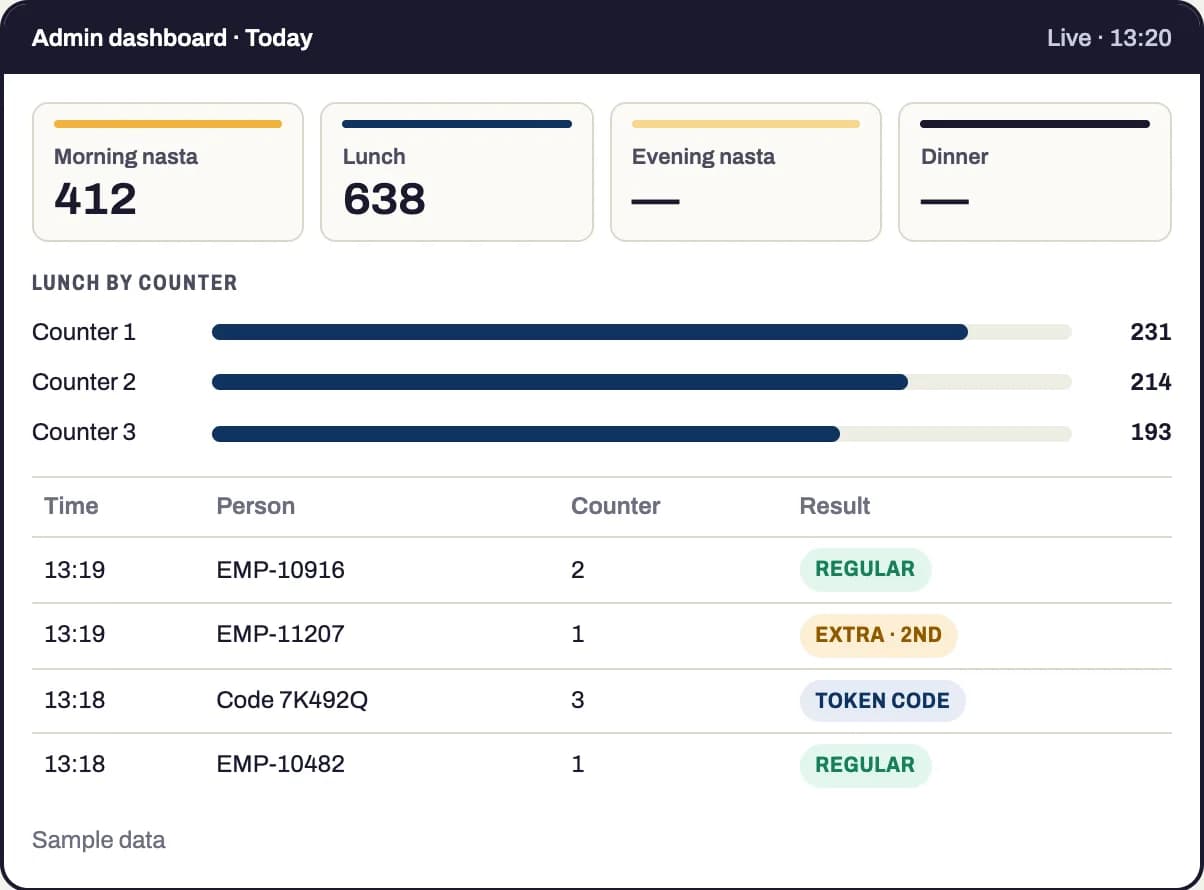Click counter value 2 in EMP-10916 row
1204x890 pixels.
pyautogui.click(x=578, y=570)
